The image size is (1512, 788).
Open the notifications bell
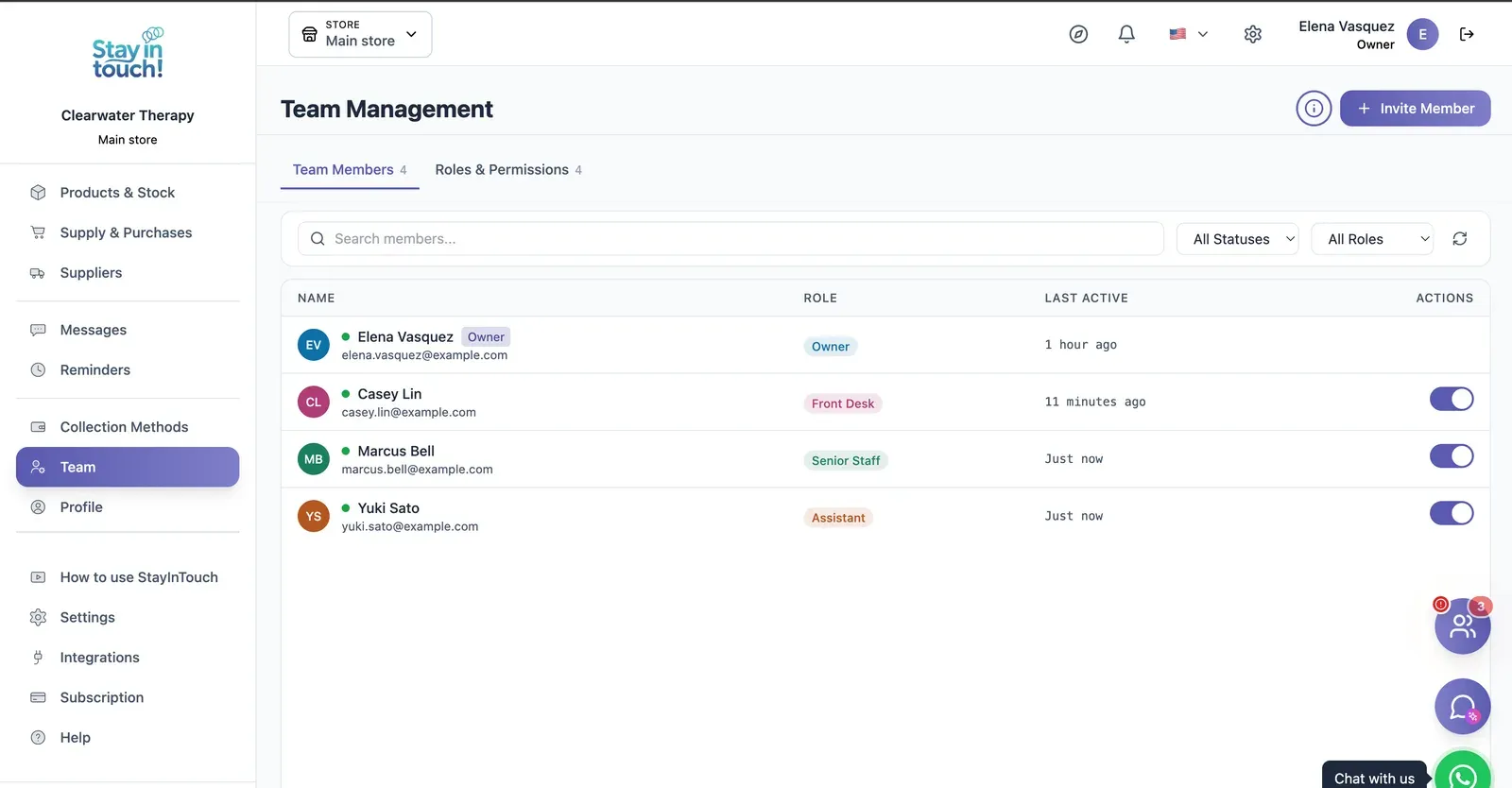click(x=1126, y=34)
